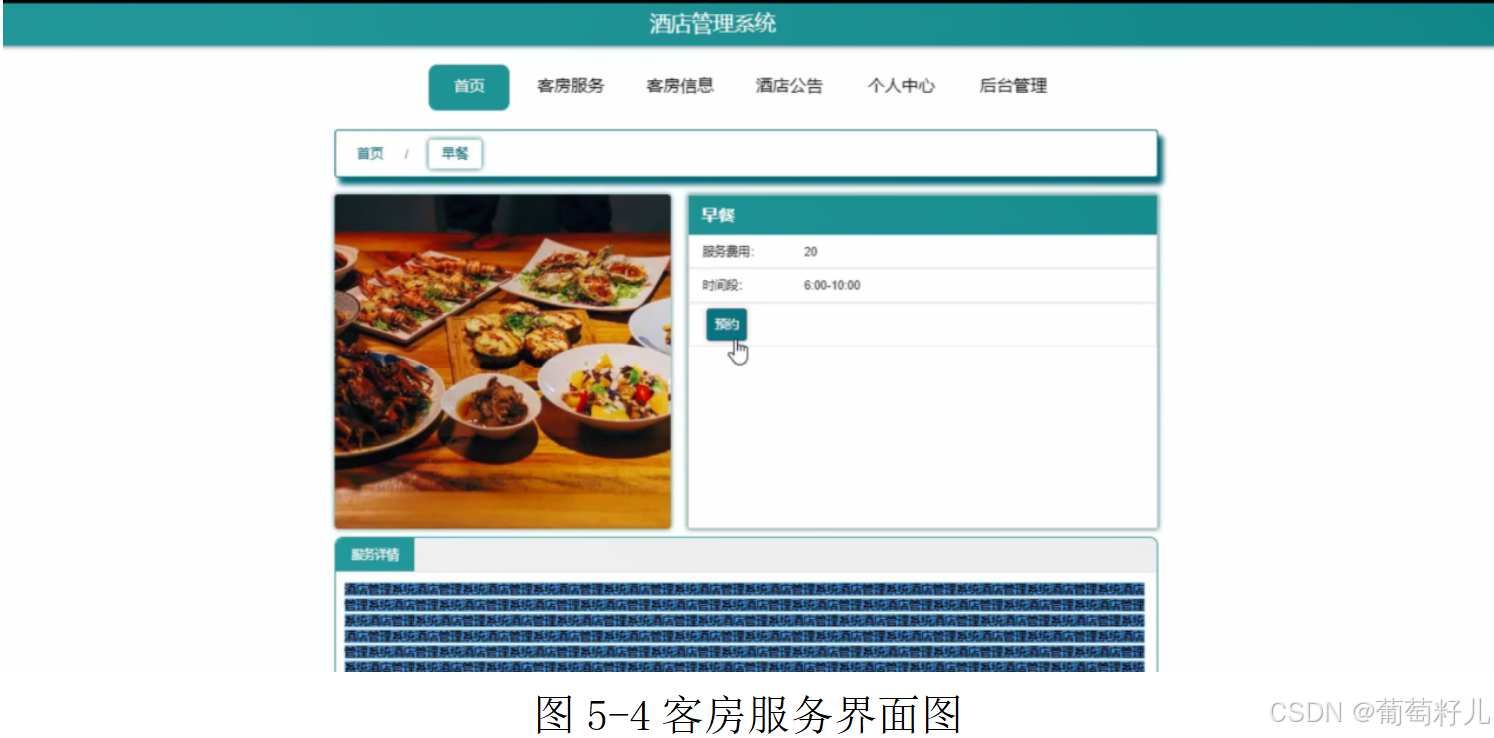The image size is (1494, 738).
Task: Open the 客房服务 section
Action: pos(569,86)
